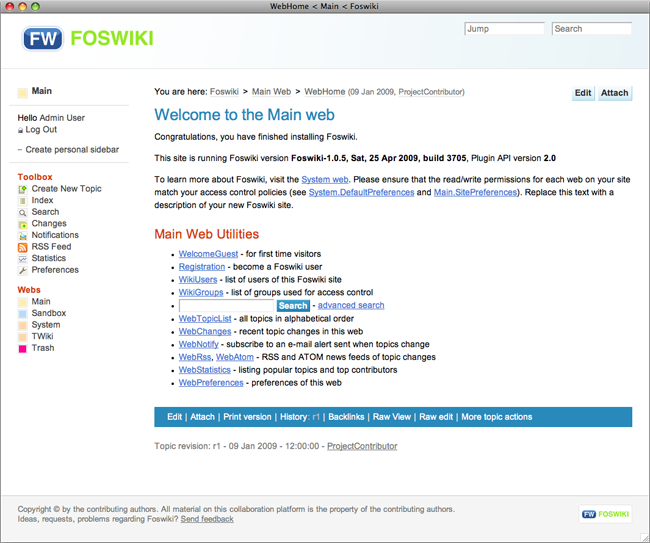Open Main.SitePreferences link
The width and height of the screenshot is (650, 543).
(x=475, y=192)
